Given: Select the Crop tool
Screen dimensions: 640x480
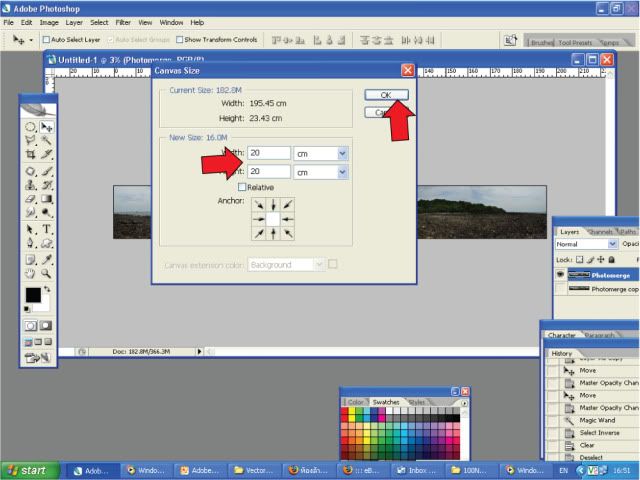Looking at the screenshot, I should pyautogui.click(x=30, y=154).
